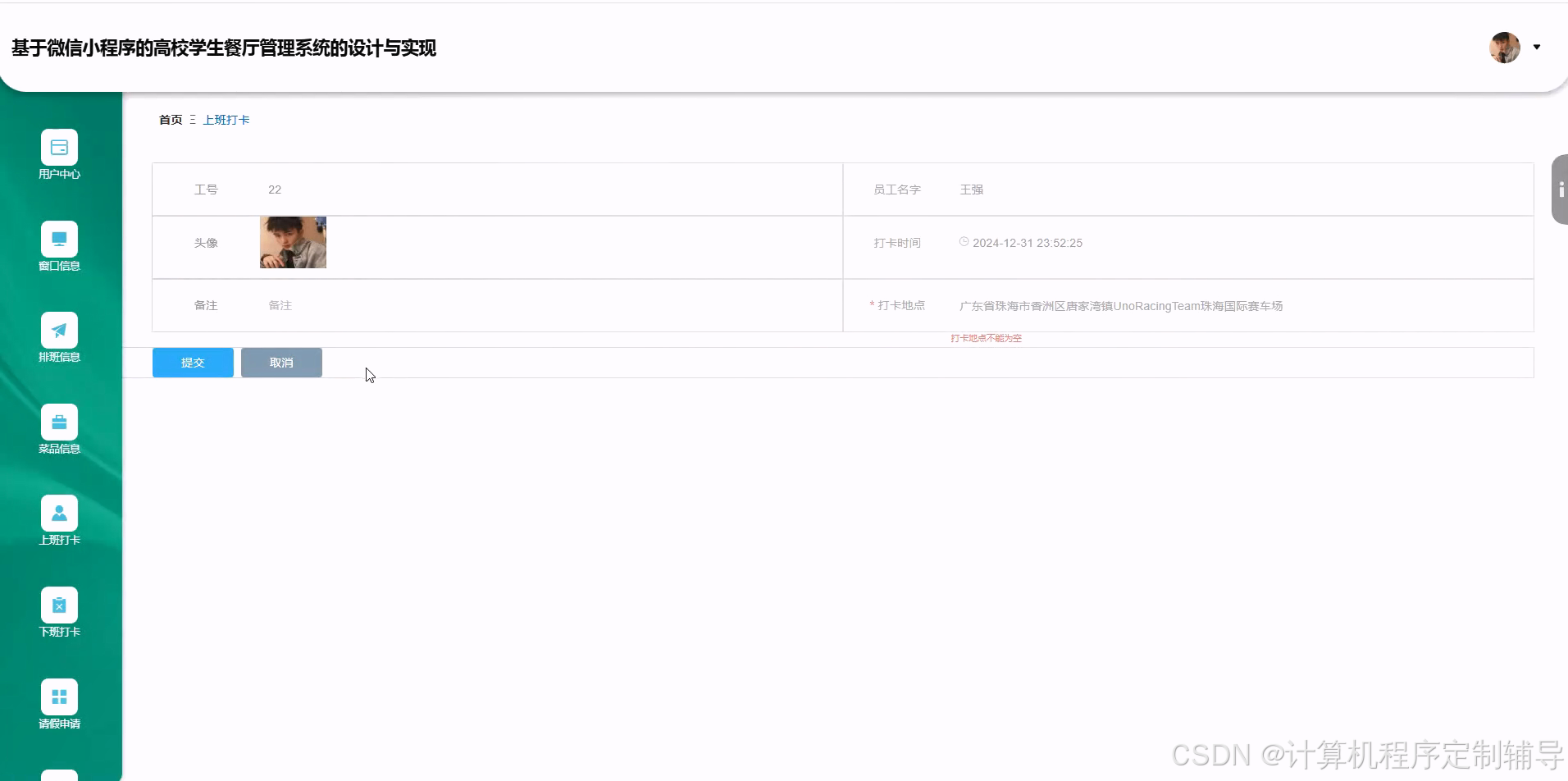Screen dimensions: 1568x781
Task: Click the 打卡地点 required field label
Action: (x=897, y=305)
